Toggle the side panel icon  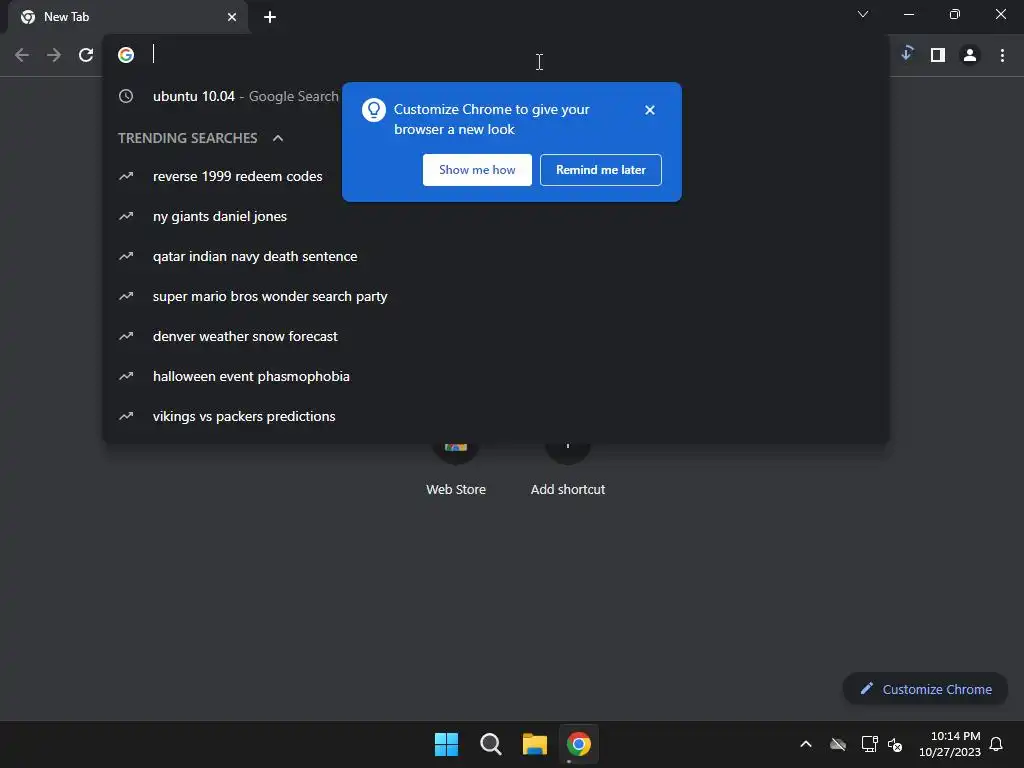click(x=938, y=55)
